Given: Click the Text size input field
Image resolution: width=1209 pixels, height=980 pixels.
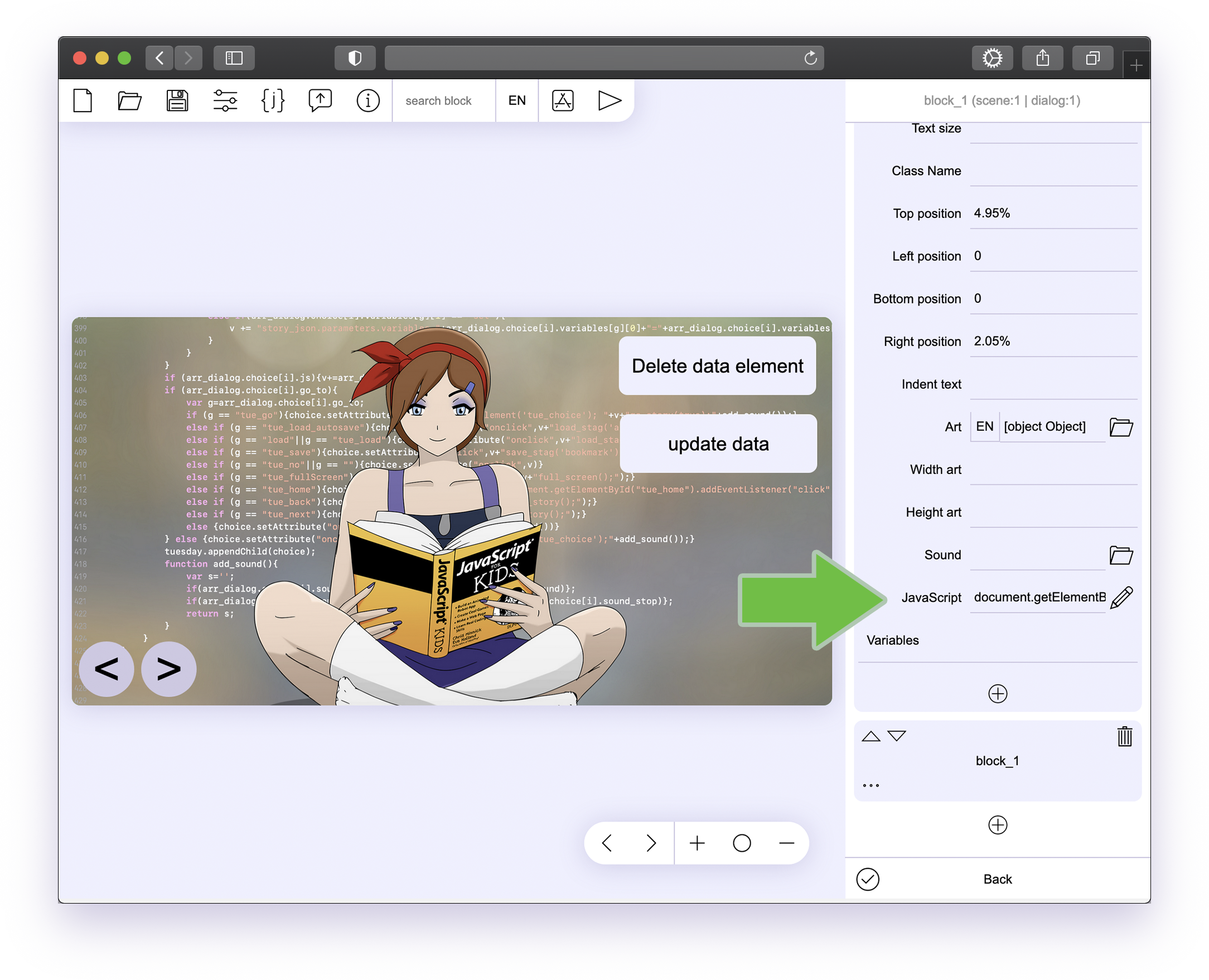Looking at the screenshot, I should point(1053,131).
